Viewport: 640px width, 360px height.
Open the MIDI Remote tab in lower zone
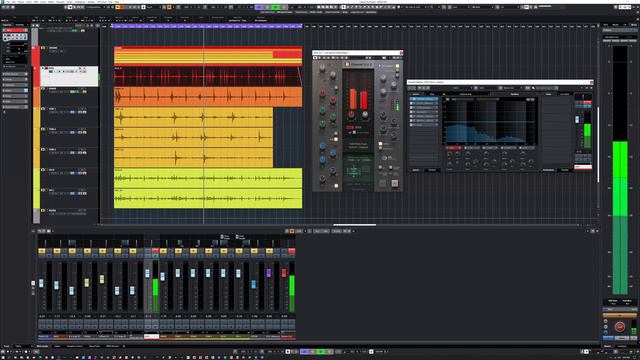tap(112, 346)
